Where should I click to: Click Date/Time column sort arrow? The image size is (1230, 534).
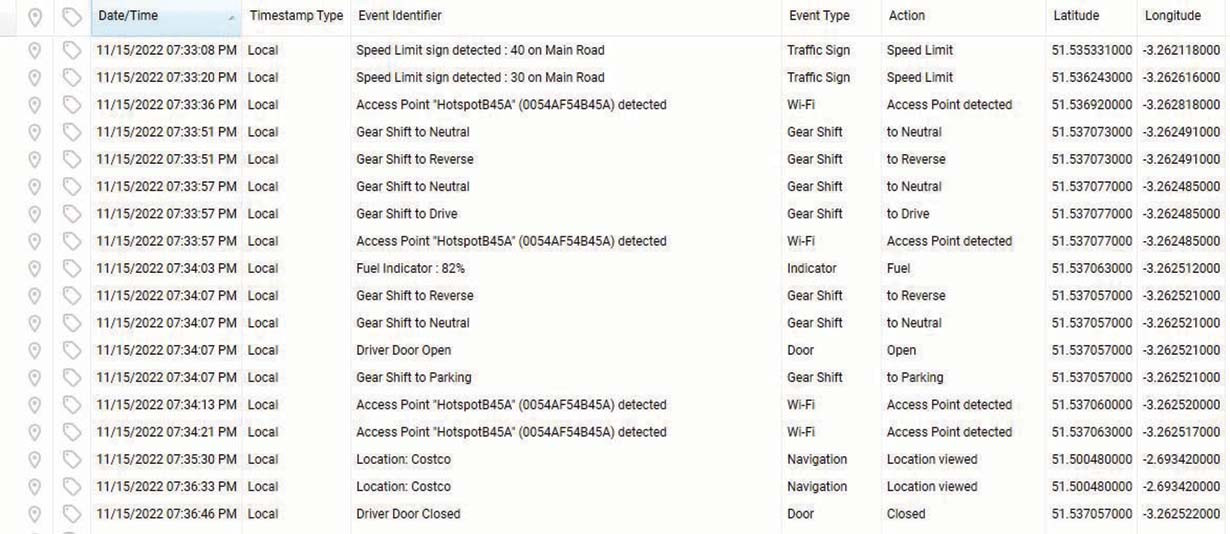pos(232,17)
